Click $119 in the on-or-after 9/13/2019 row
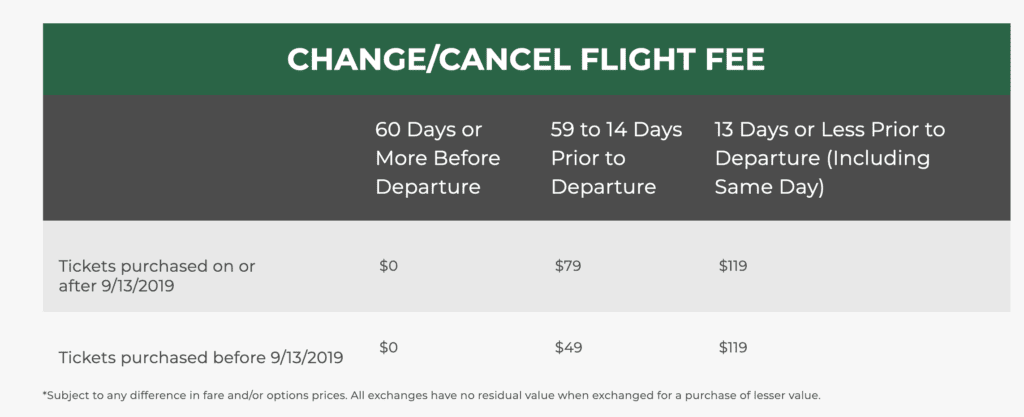Screen dimensions: 1024x417 click(x=733, y=266)
